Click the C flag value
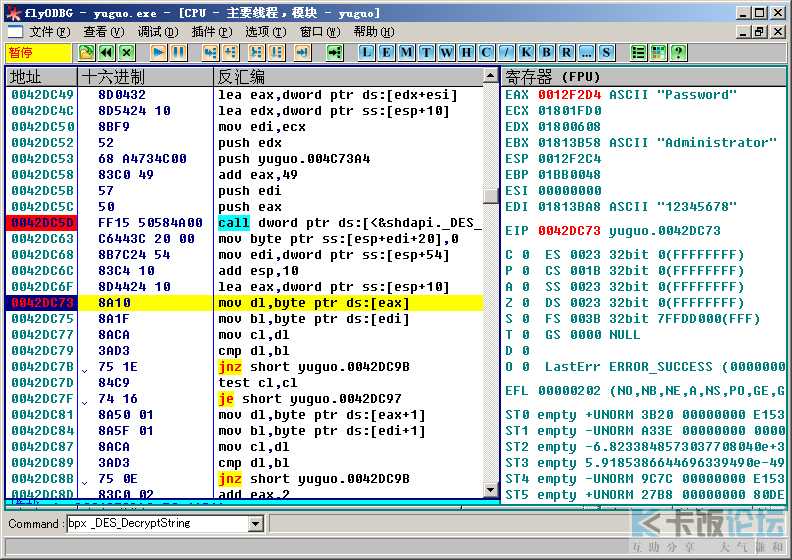Screen dimensions: 792x560 pos(526,254)
